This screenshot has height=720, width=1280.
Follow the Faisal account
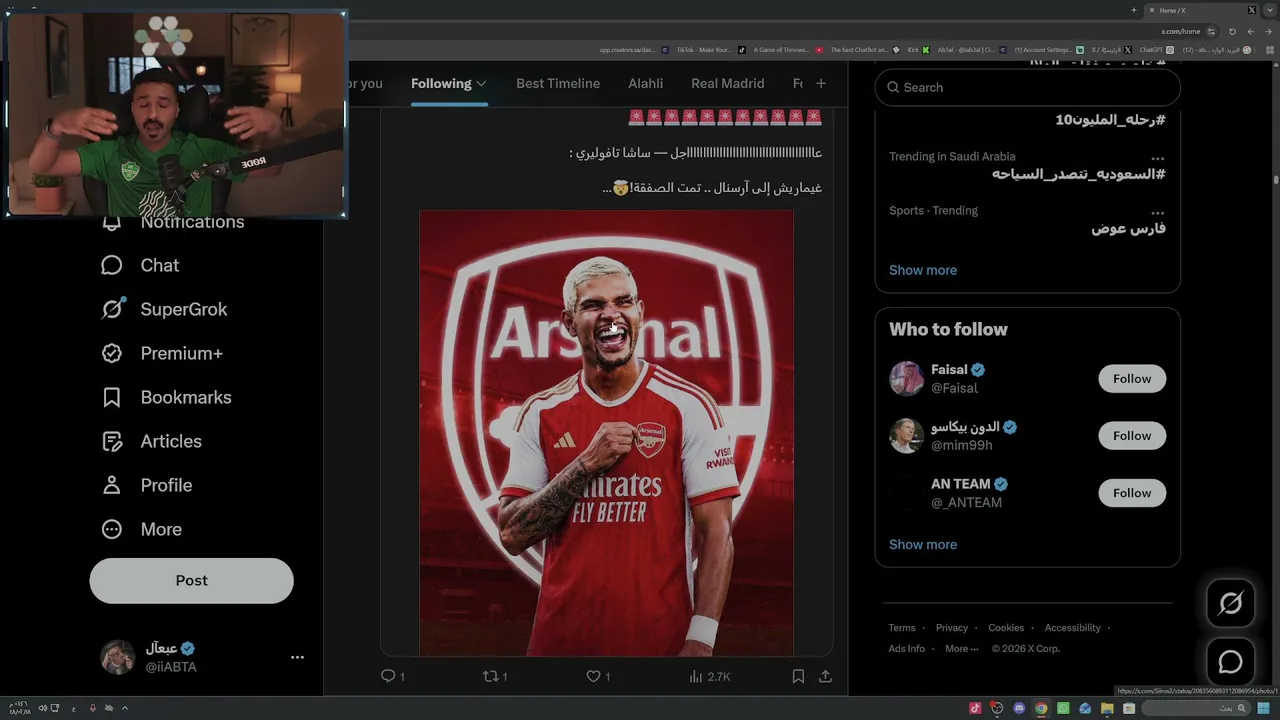1132,379
